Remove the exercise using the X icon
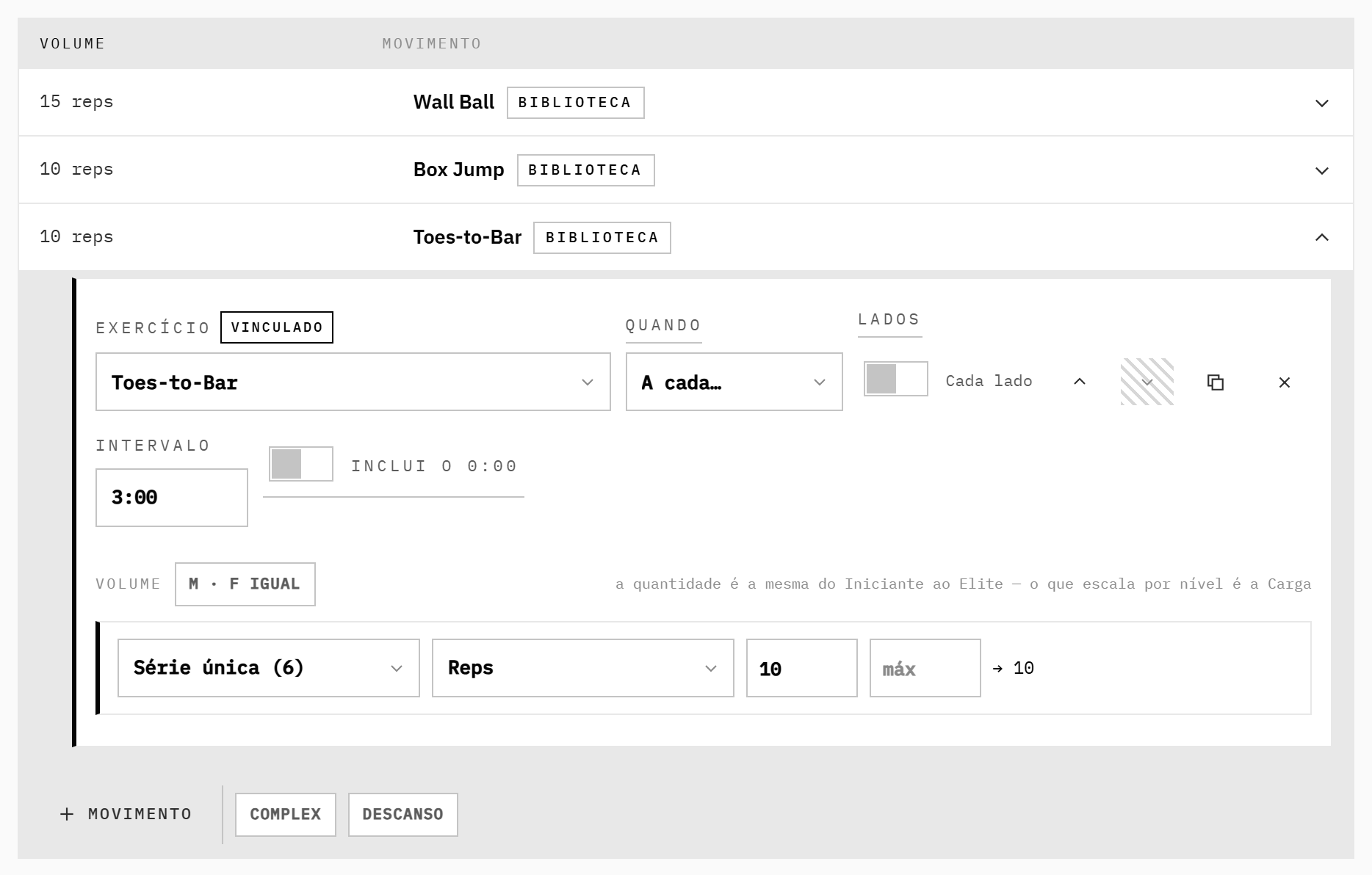 pos(1285,382)
